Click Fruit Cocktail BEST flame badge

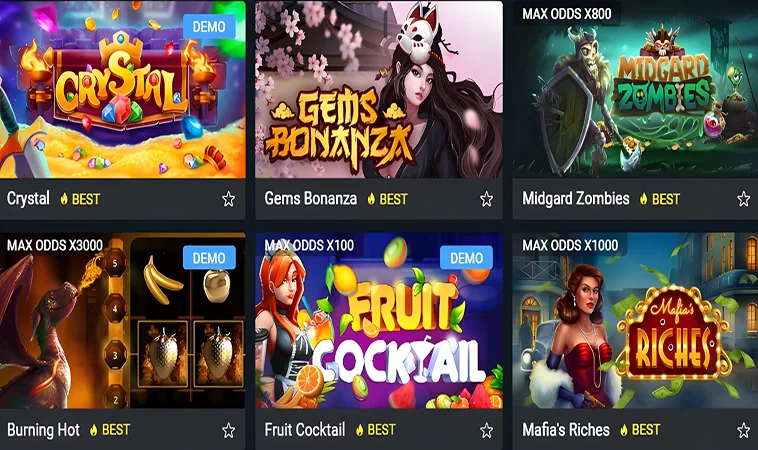coord(375,430)
